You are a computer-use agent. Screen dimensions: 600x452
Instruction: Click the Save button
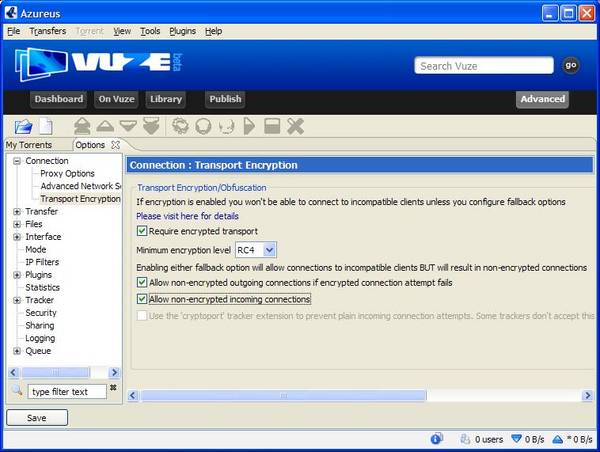pos(37,418)
